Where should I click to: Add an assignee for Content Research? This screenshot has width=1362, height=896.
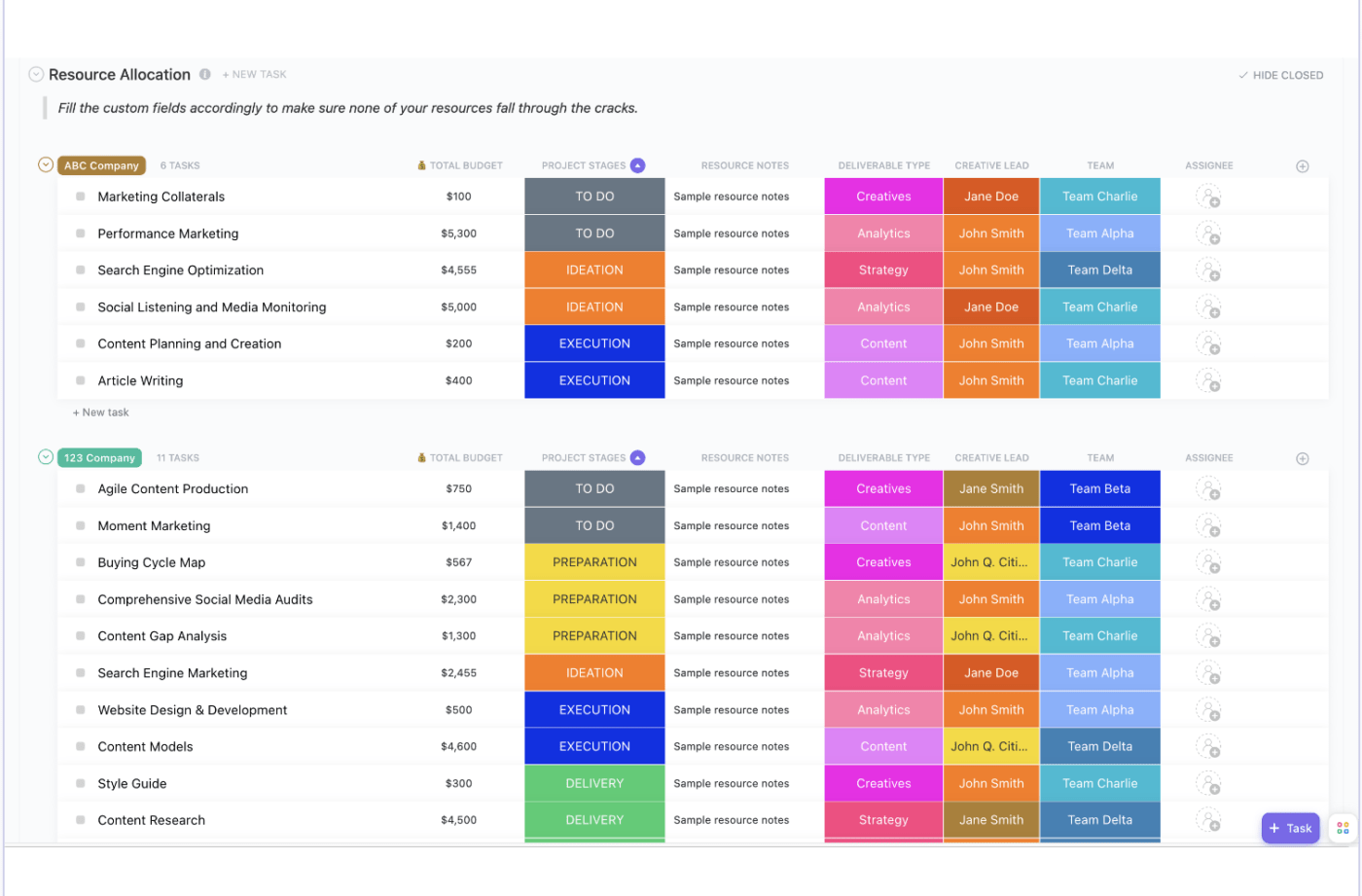point(1209,820)
